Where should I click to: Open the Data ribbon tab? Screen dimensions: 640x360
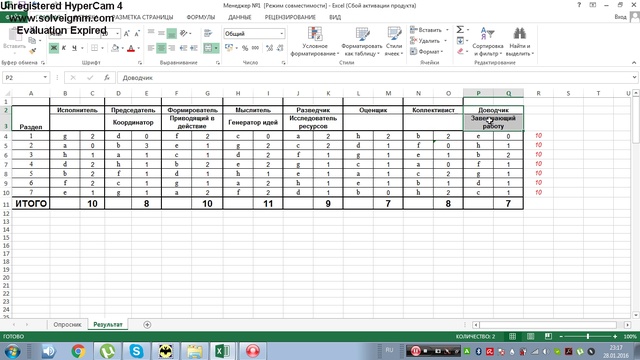[x=240, y=17]
